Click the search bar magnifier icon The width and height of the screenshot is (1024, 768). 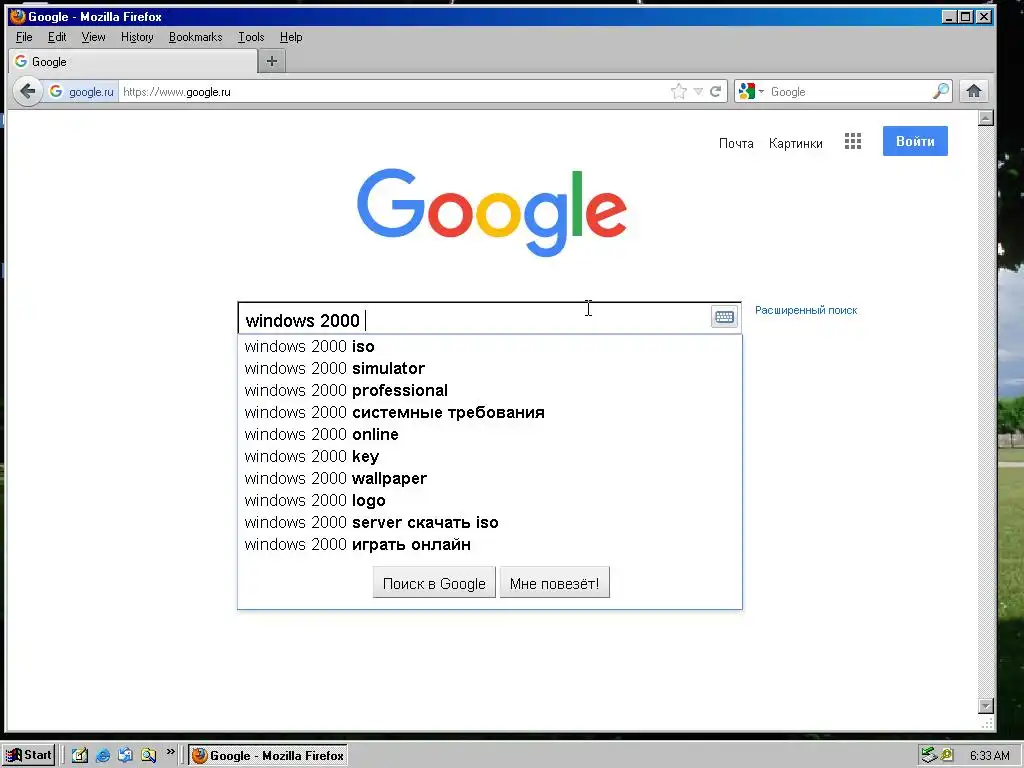tap(940, 91)
